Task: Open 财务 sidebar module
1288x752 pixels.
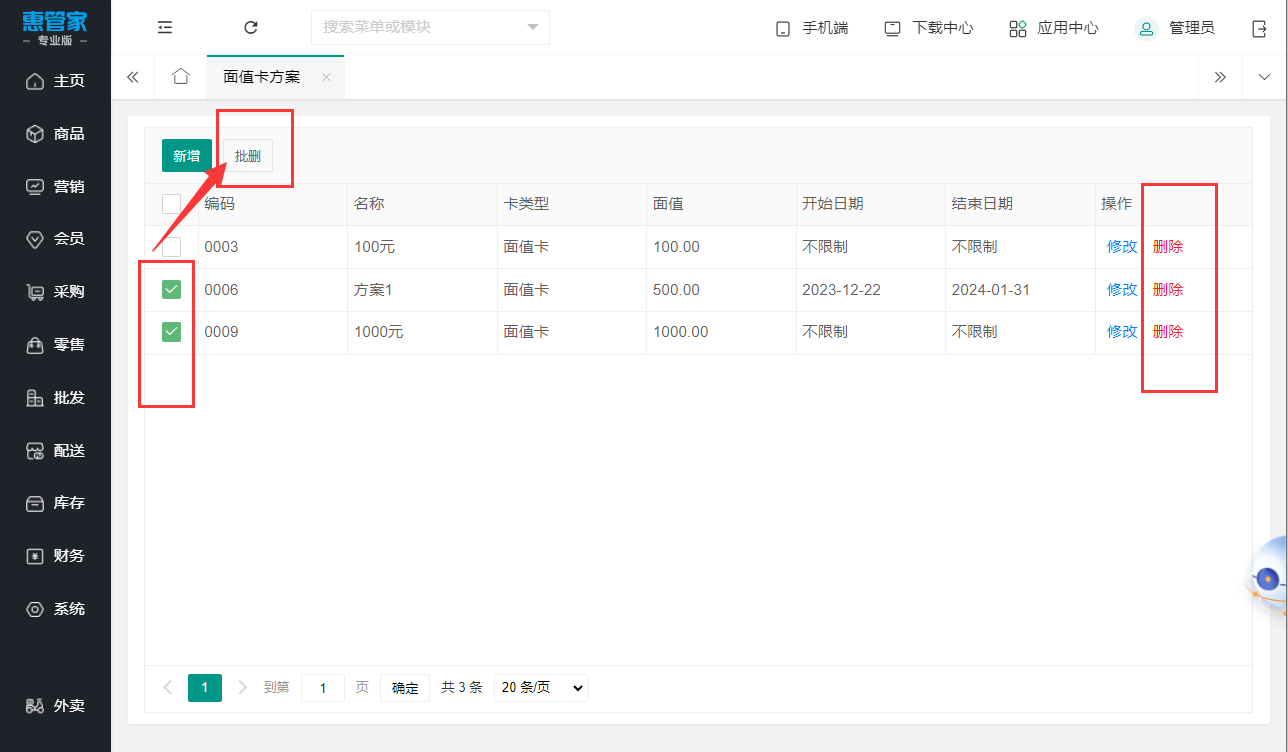Action: pos(55,556)
